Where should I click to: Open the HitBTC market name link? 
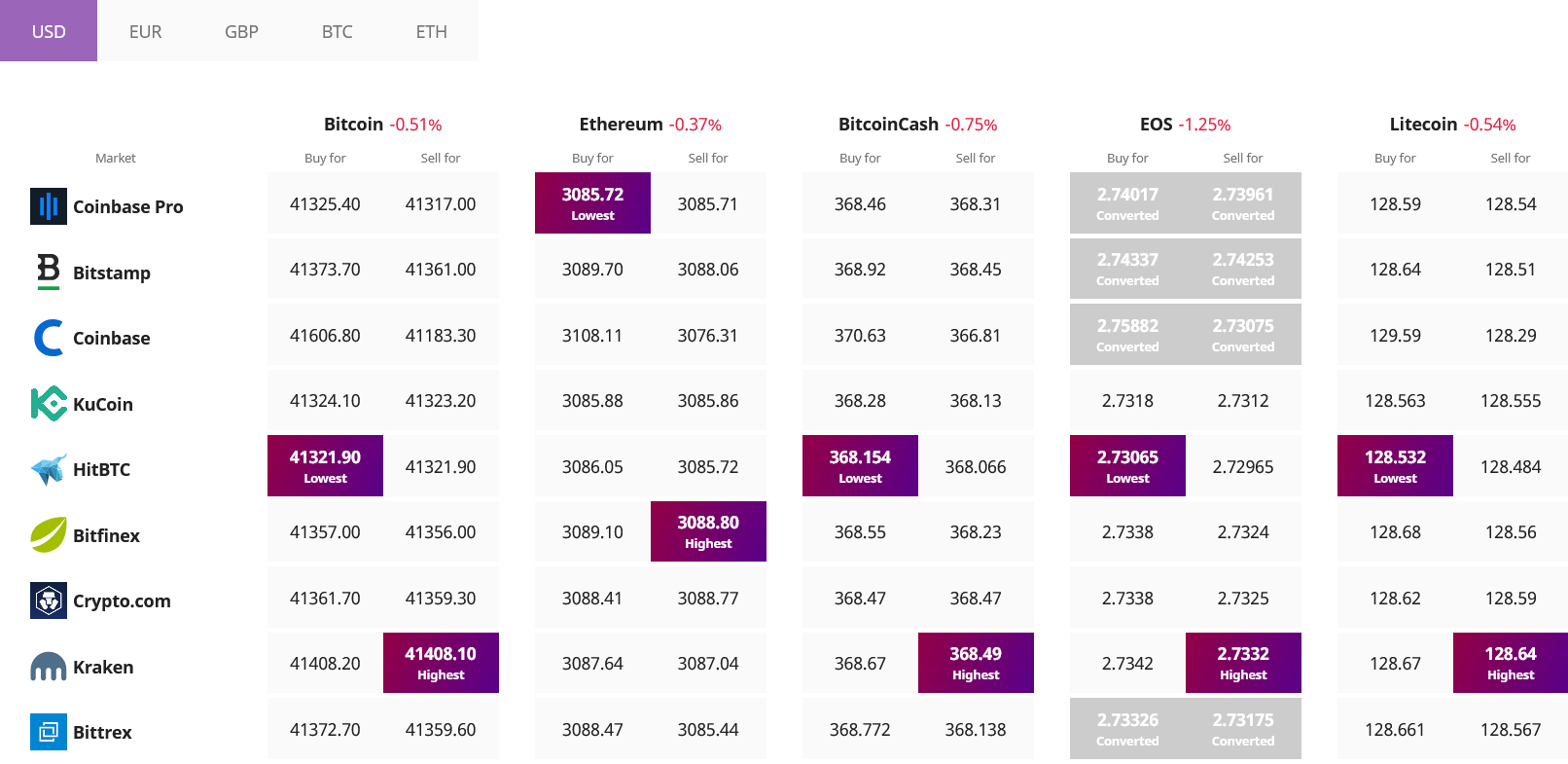point(101,469)
